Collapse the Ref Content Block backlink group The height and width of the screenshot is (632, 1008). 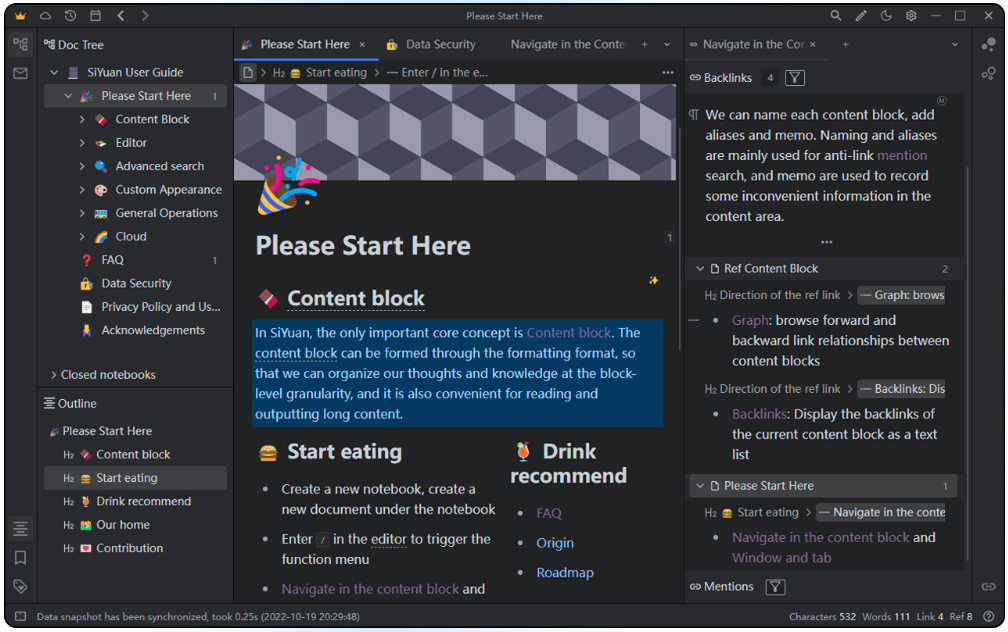[700, 269]
